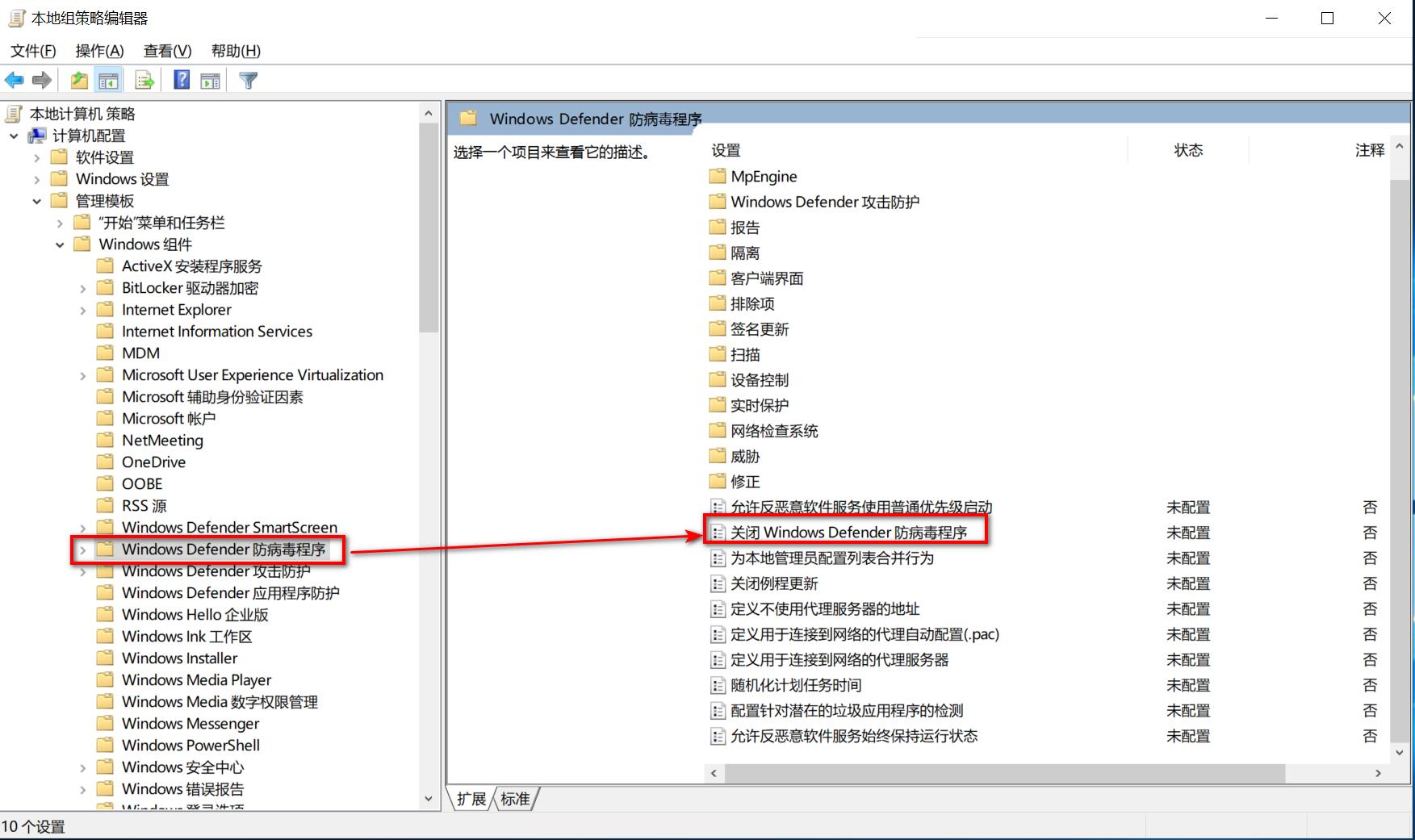Toggle the show/hide console tree icon

click(108, 81)
